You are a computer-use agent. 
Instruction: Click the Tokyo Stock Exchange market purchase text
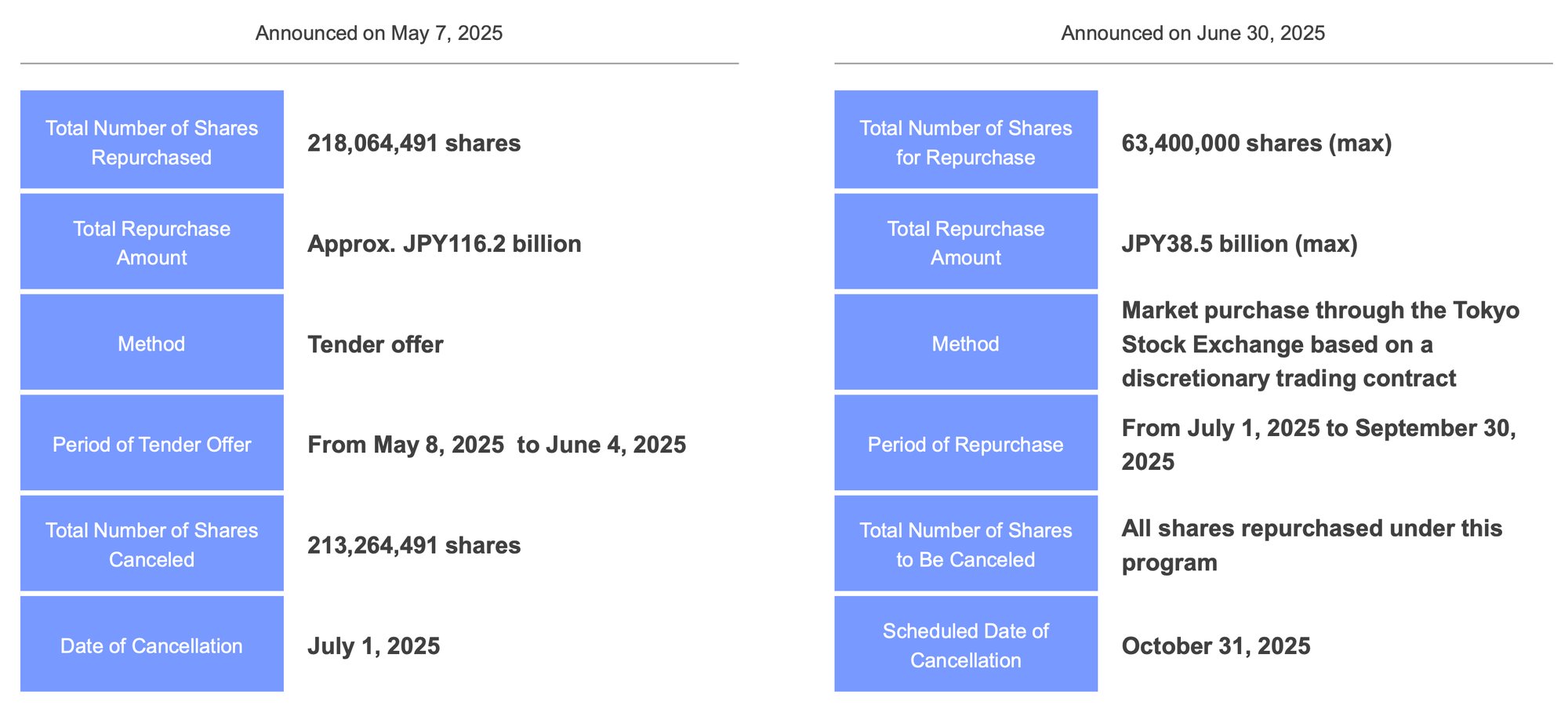[1320, 344]
